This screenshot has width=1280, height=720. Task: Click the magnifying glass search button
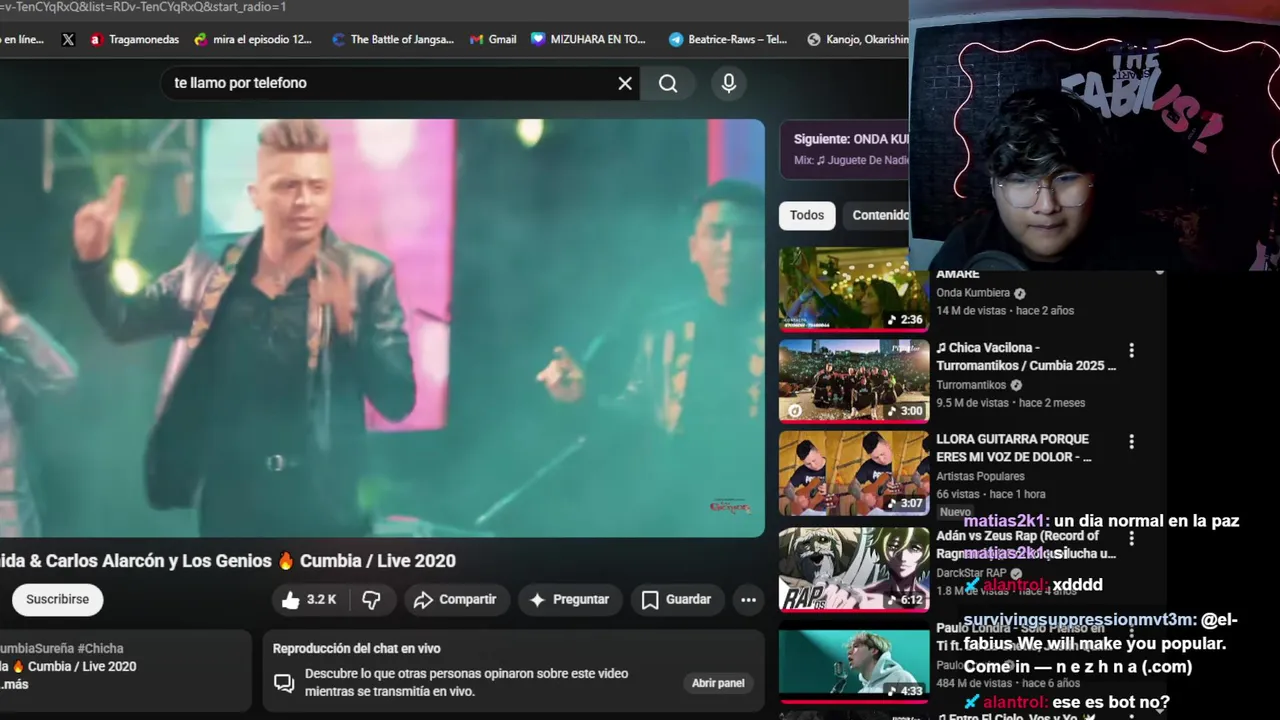pos(668,84)
